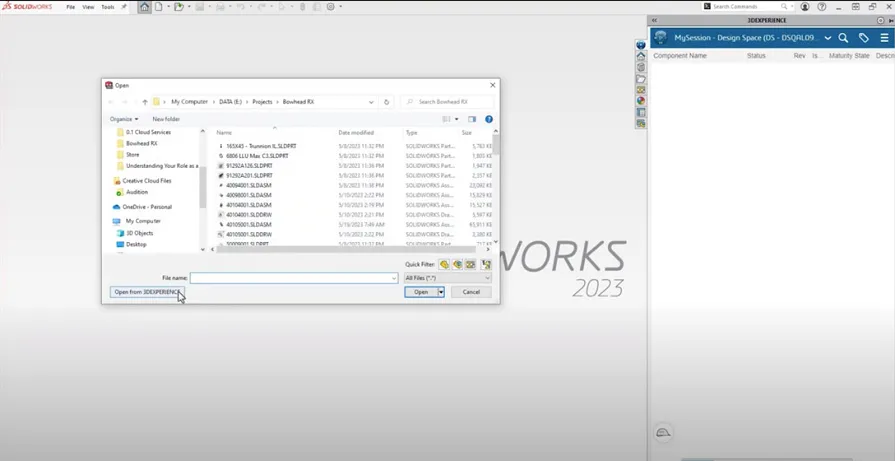This screenshot has height=461, width=895.
Task: Select the Custom Properties tab in task pane
Action: coord(641,112)
